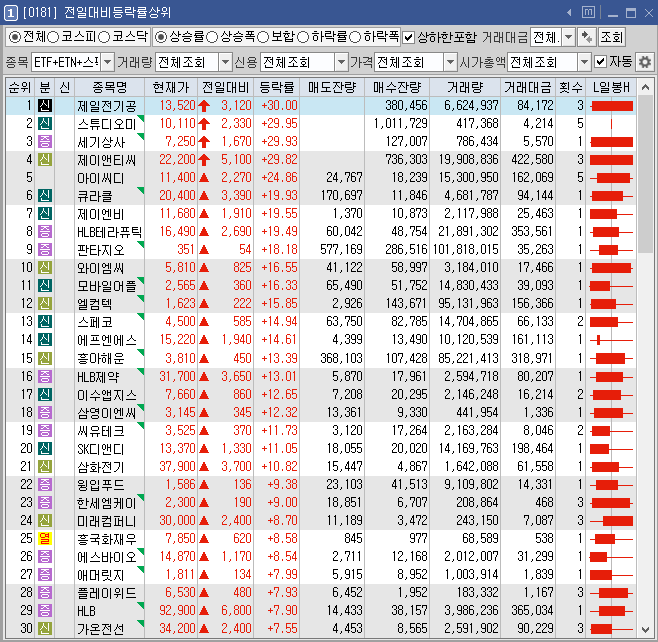Click the up triangle icon for 아이씨디
This screenshot has width=658, height=642.
coord(204,177)
